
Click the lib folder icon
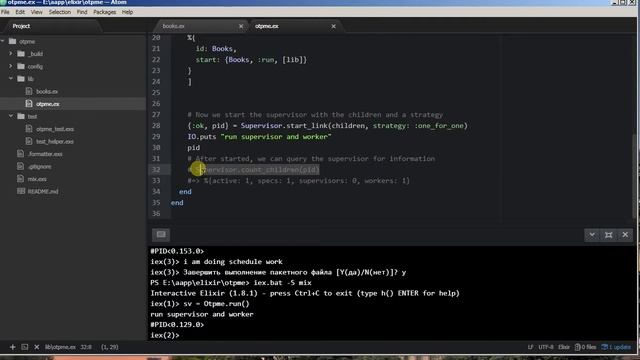[21, 78]
